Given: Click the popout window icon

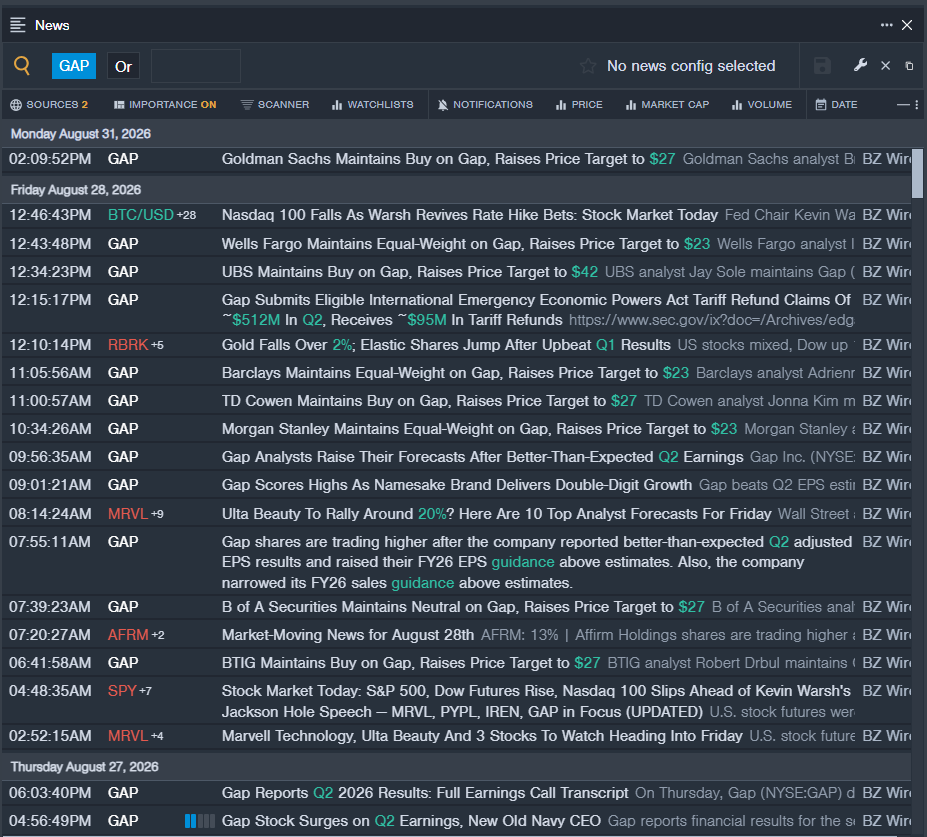Looking at the screenshot, I should click(909, 66).
